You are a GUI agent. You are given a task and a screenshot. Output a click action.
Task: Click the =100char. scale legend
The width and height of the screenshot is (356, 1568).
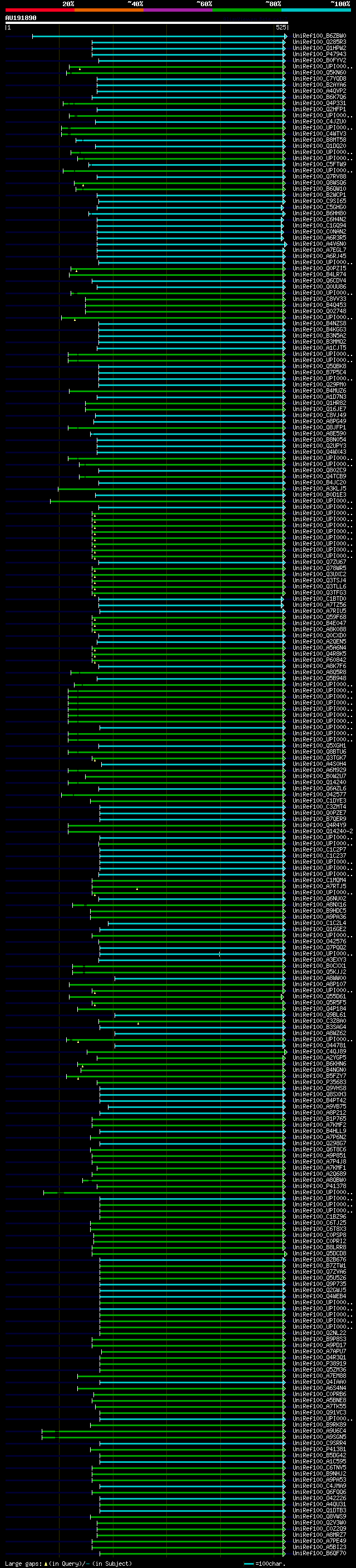(265, 1563)
